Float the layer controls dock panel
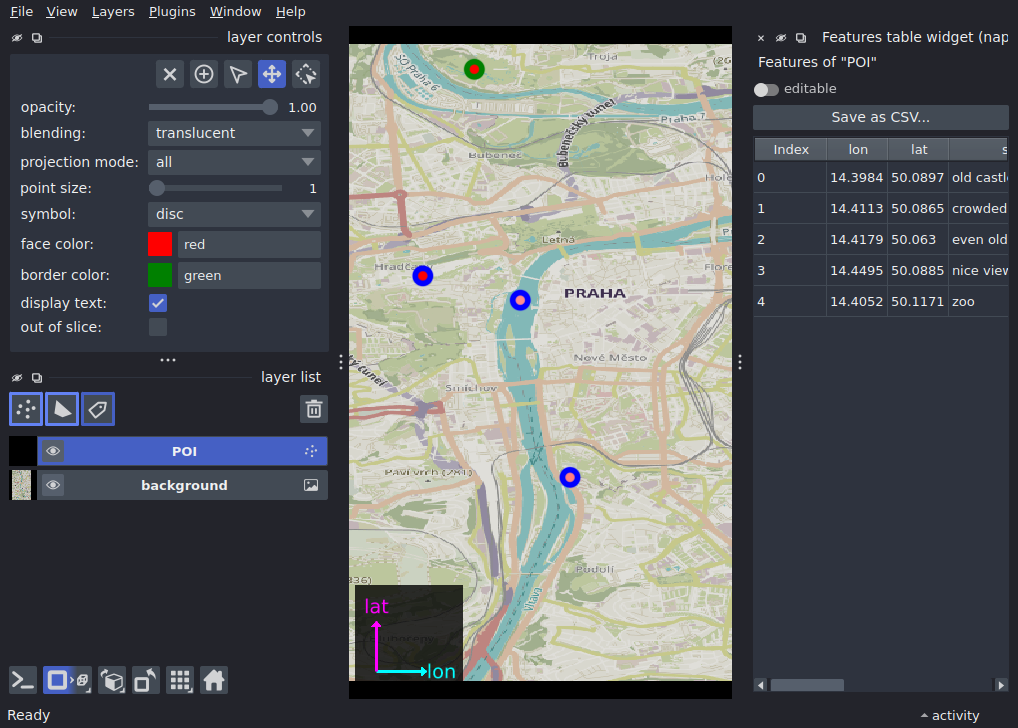The image size is (1018, 728). coord(37,38)
